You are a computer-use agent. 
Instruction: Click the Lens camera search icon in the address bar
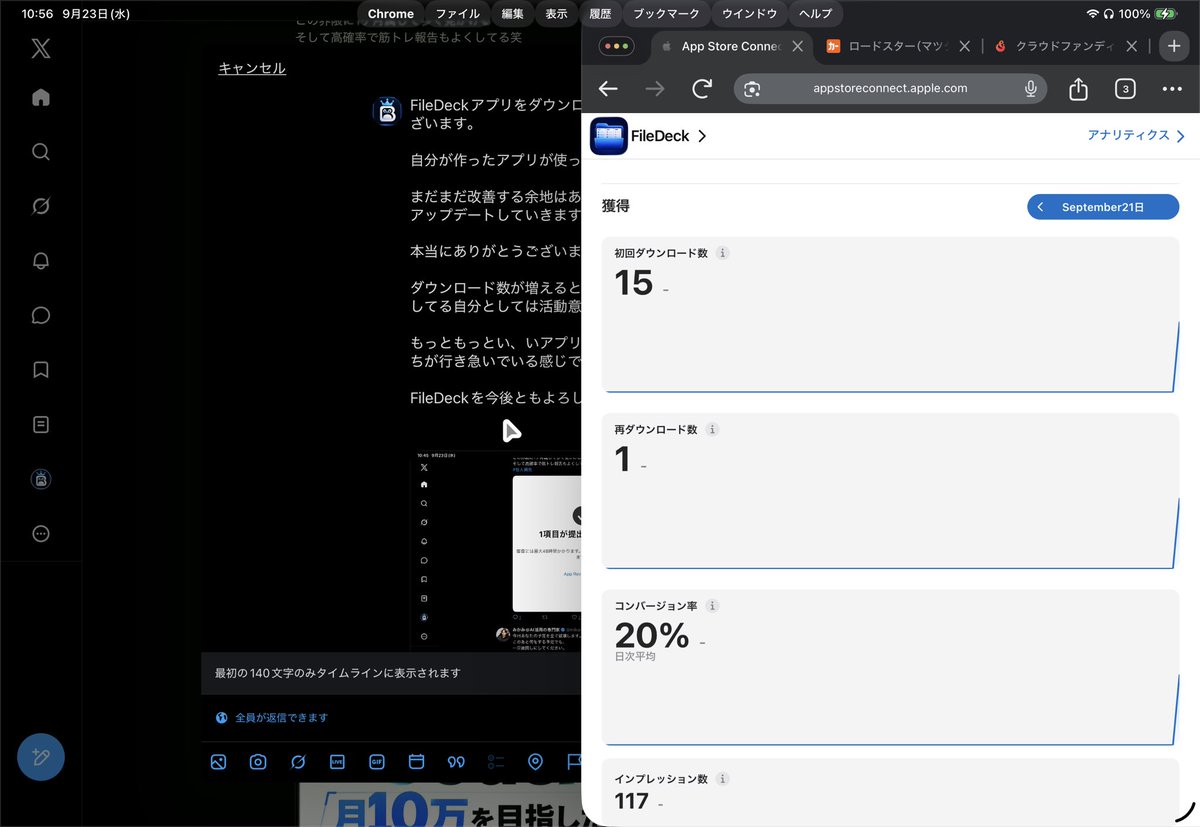[x=752, y=89]
